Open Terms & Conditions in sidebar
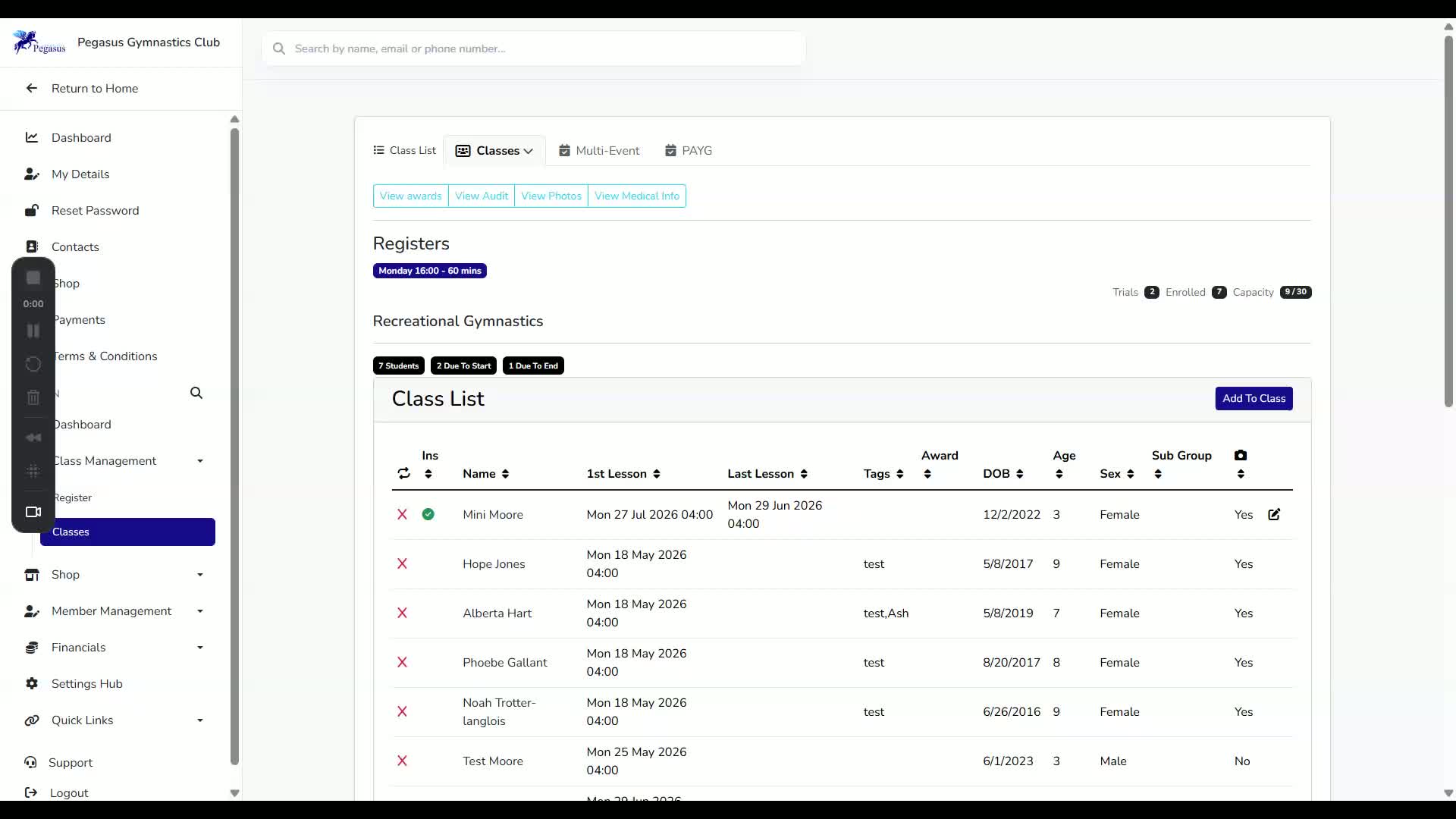This screenshot has width=1456, height=819. (105, 356)
